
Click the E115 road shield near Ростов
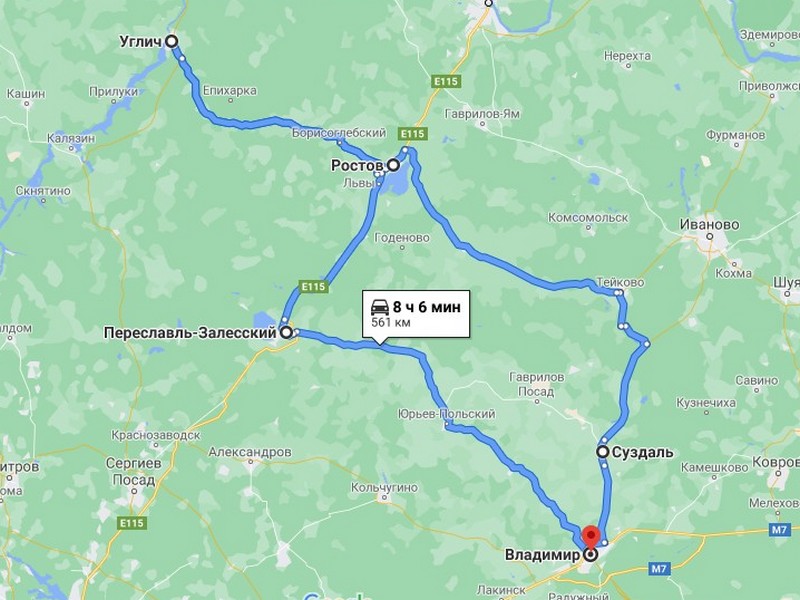(x=412, y=134)
